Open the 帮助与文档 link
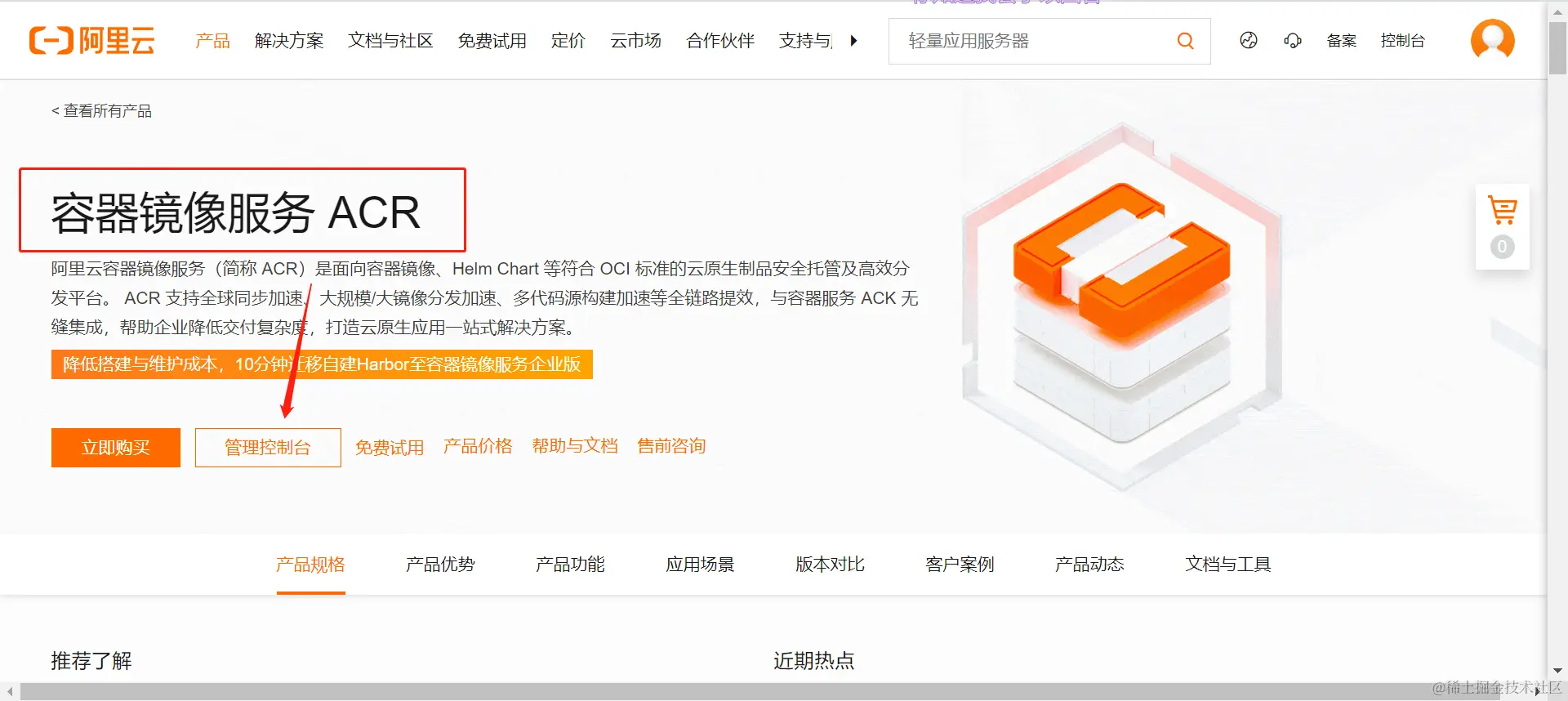 point(574,445)
